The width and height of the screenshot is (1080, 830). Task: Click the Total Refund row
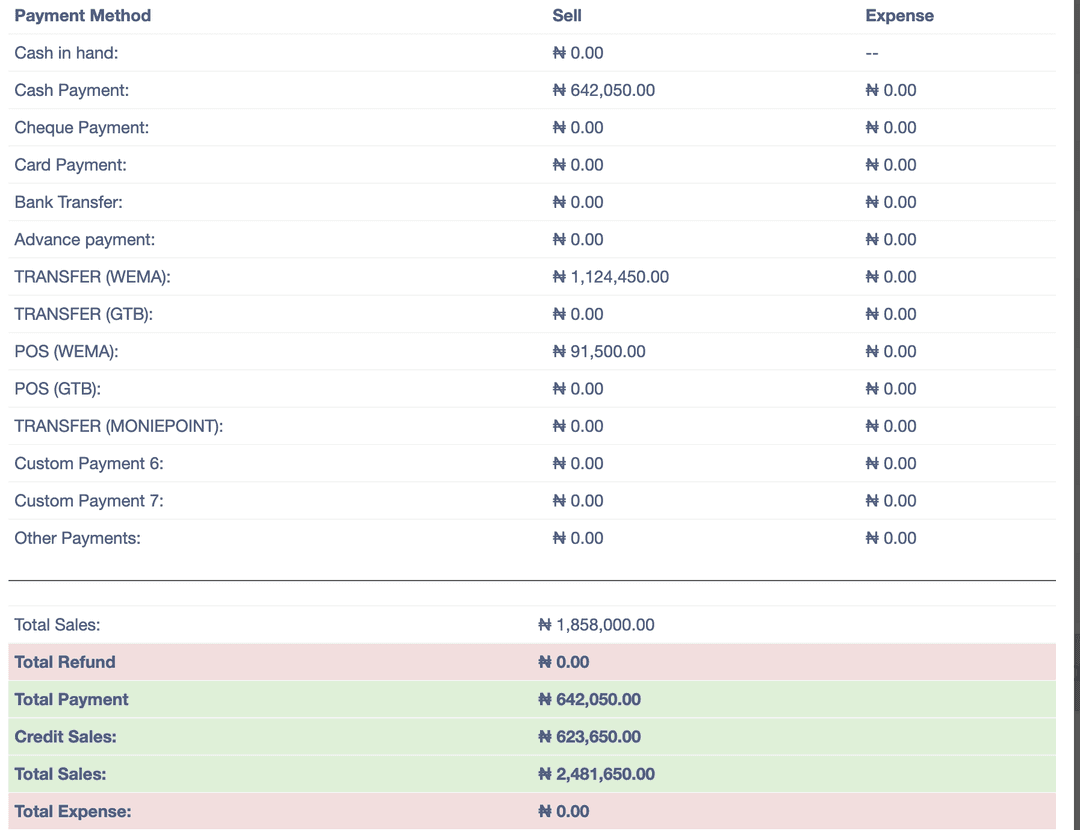(x=532, y=662)
